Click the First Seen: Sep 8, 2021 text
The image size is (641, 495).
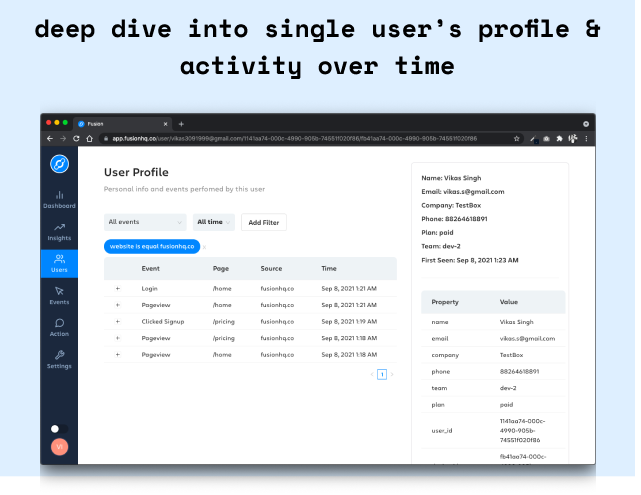click(x=470, y=261)
